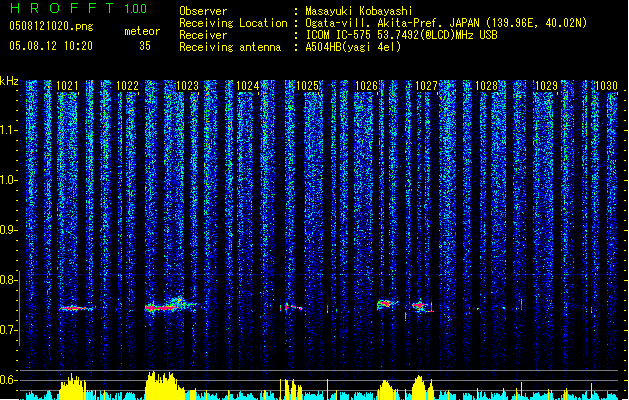Click the 'meteor' label
This screenshot has height=400, width=629.
[142, 31]
